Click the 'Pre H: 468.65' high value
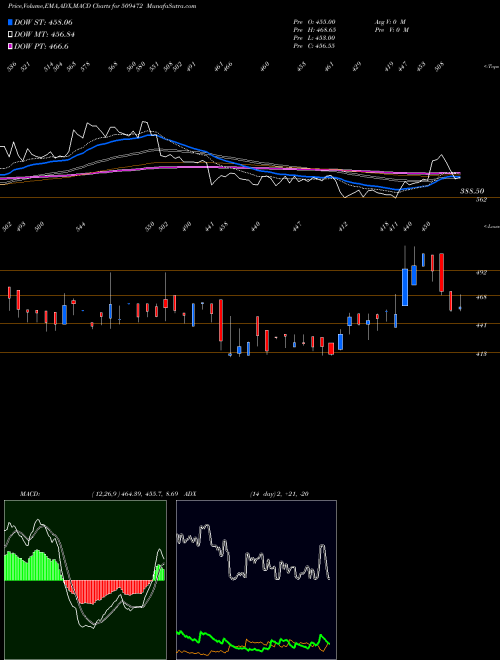Image resolution: width=500 pixels, height=660 pixels. pos(314,30)
